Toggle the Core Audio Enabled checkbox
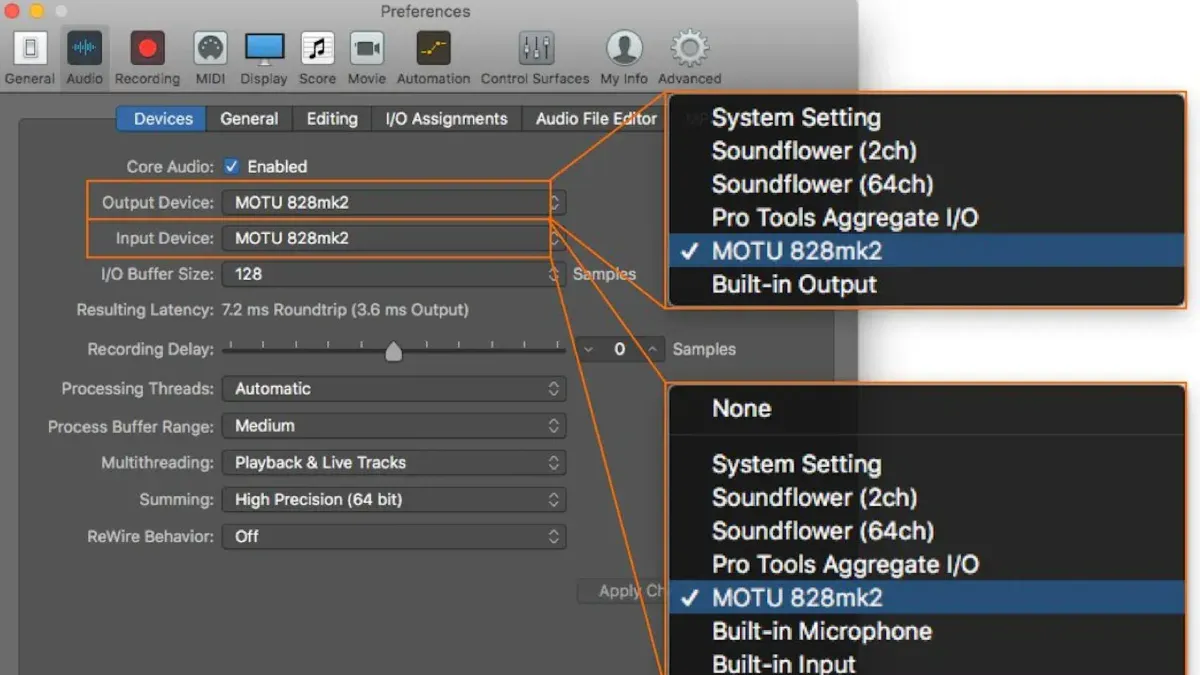1200x675 pixels. [x=231, y=166]
